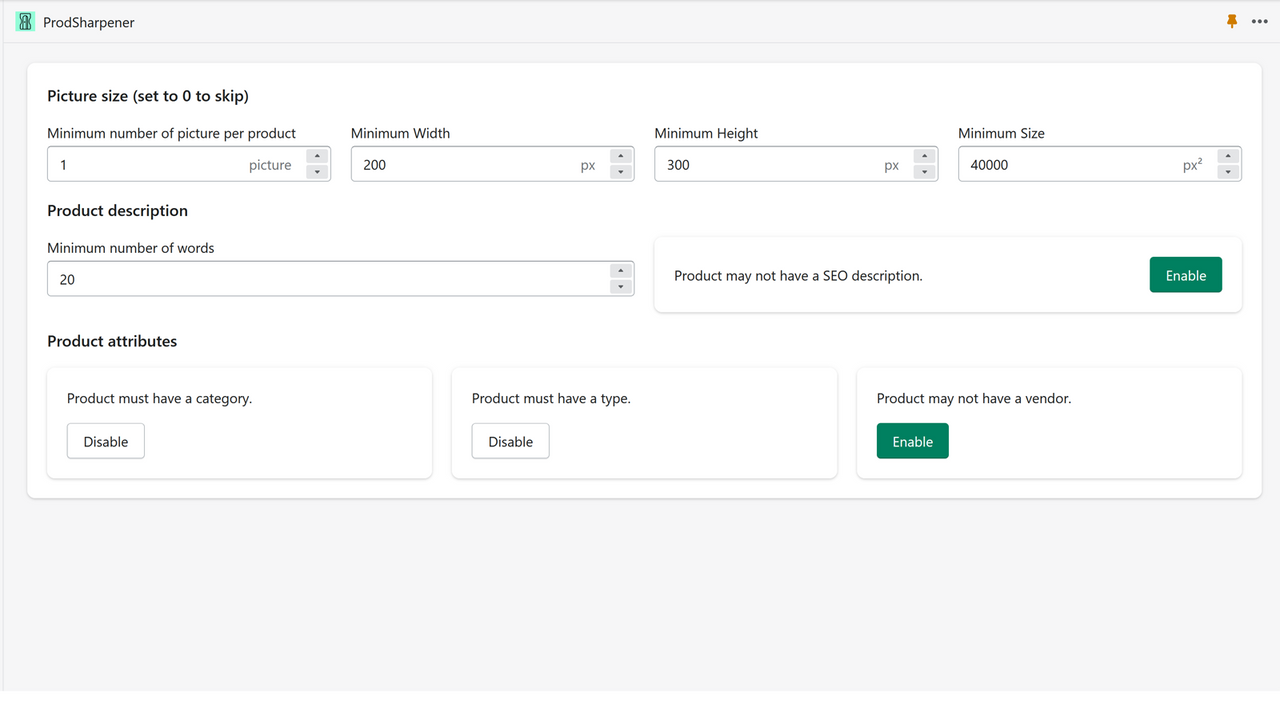1280x720 pixels.
Task: Increase minimum number of words
Action: click(x=621, y=271)
